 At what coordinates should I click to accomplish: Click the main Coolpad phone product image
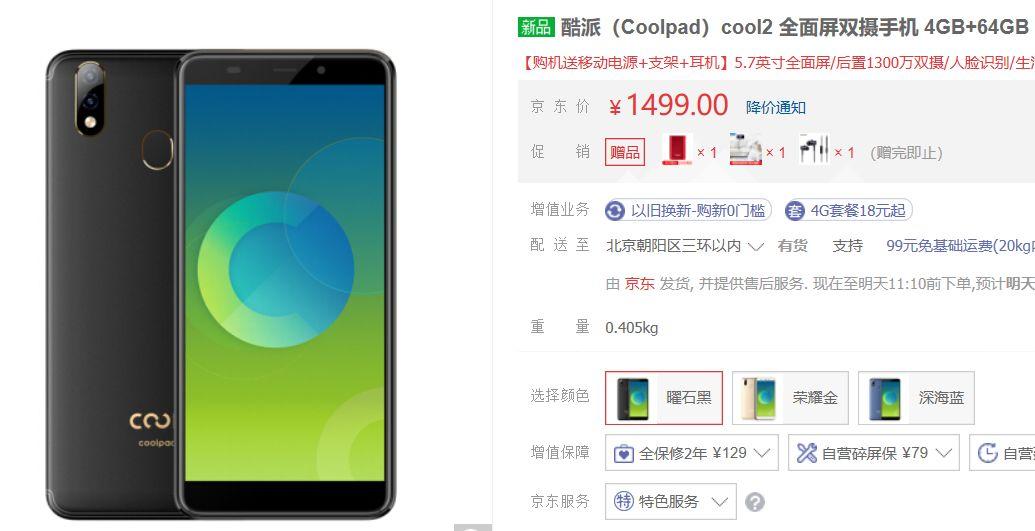(221, 284)
